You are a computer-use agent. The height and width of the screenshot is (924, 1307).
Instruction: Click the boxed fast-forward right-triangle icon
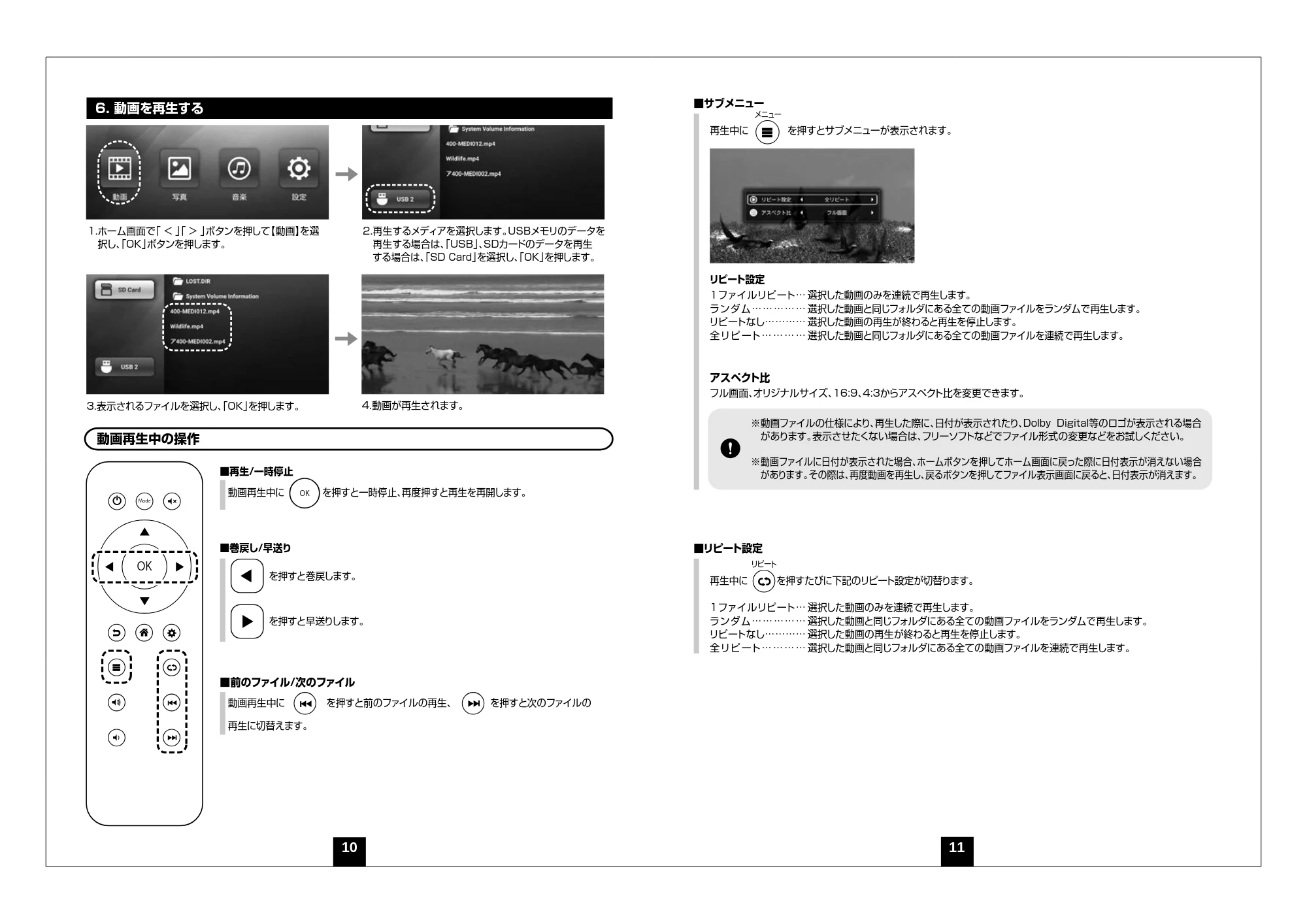(x=247, y=621)
